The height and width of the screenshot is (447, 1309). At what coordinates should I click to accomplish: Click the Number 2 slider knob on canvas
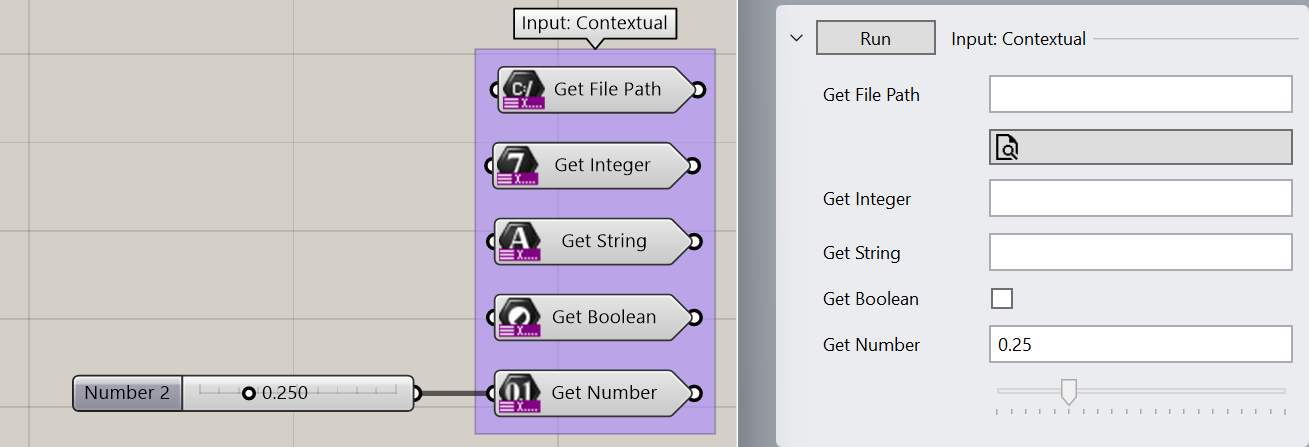(249, 394)
